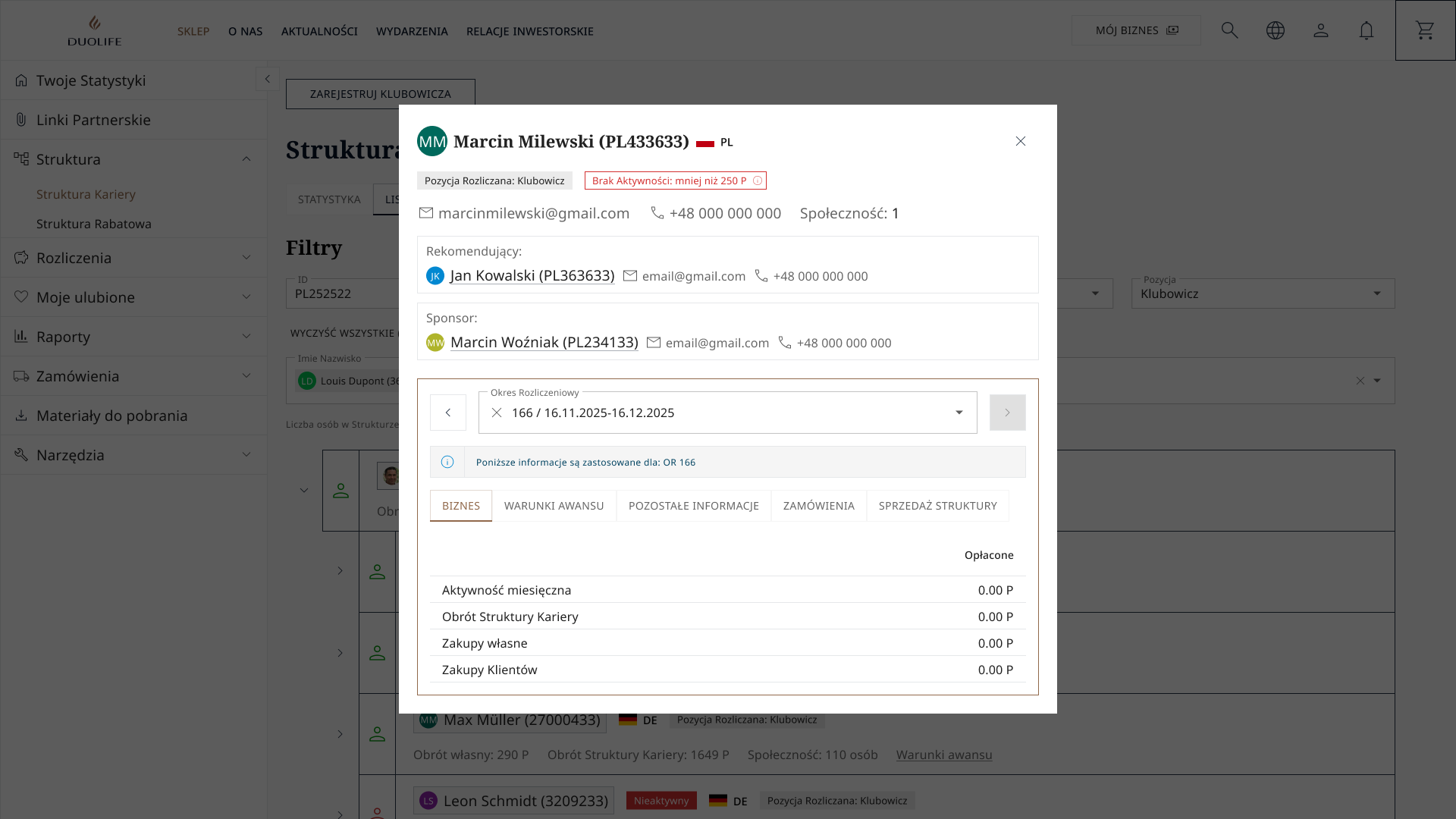The width and height of the screenshot is (1456, 819).
Task: Click the Mój Biznes button
Action: click(1135, 30)
